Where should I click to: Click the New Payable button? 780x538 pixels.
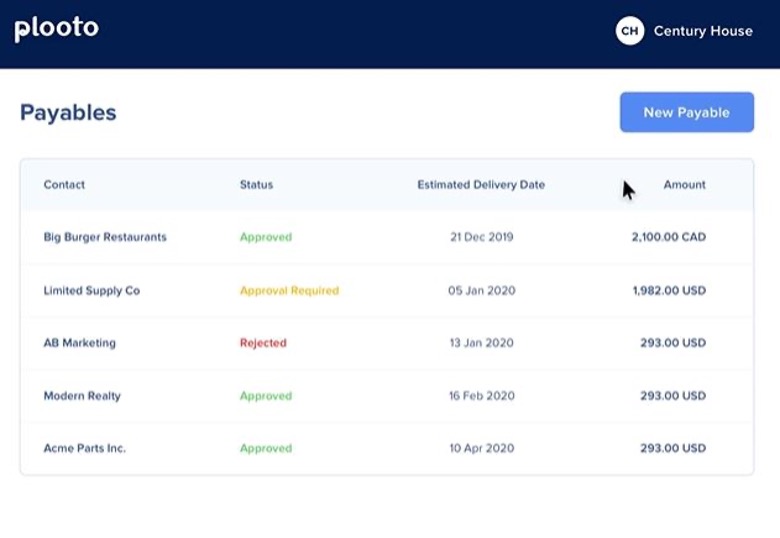pos(686,112)
